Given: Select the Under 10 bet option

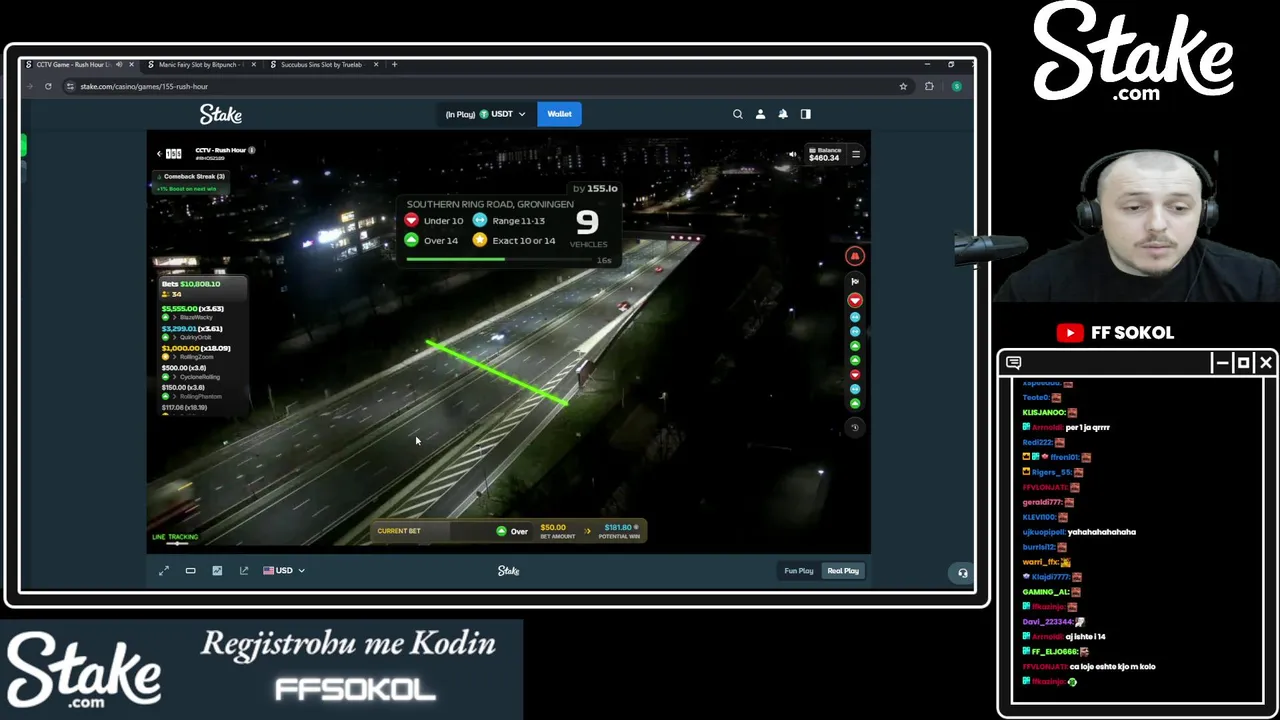Looking at the screenshot, I should [x=434, y=221].
